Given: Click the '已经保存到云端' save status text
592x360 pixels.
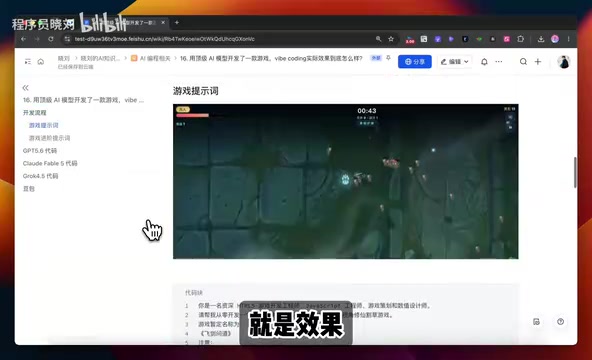Looking at the screenshot, I should [x=76, y=67].
